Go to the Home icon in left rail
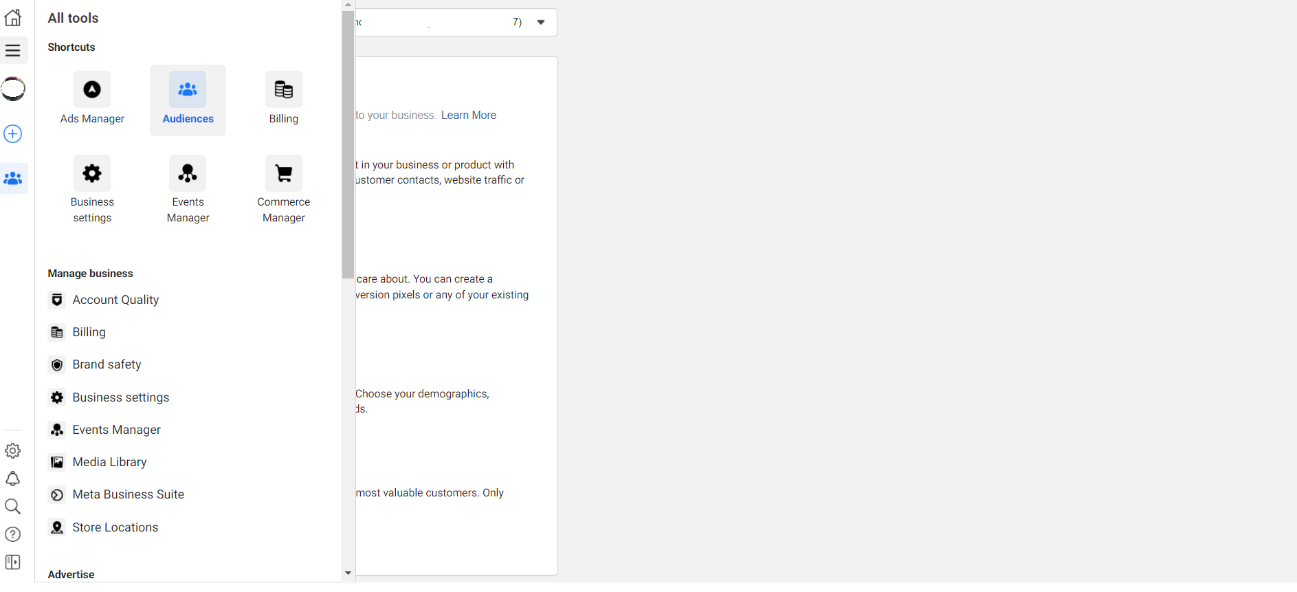Screen dimensions: 1297x592 (x=13, y=18)
